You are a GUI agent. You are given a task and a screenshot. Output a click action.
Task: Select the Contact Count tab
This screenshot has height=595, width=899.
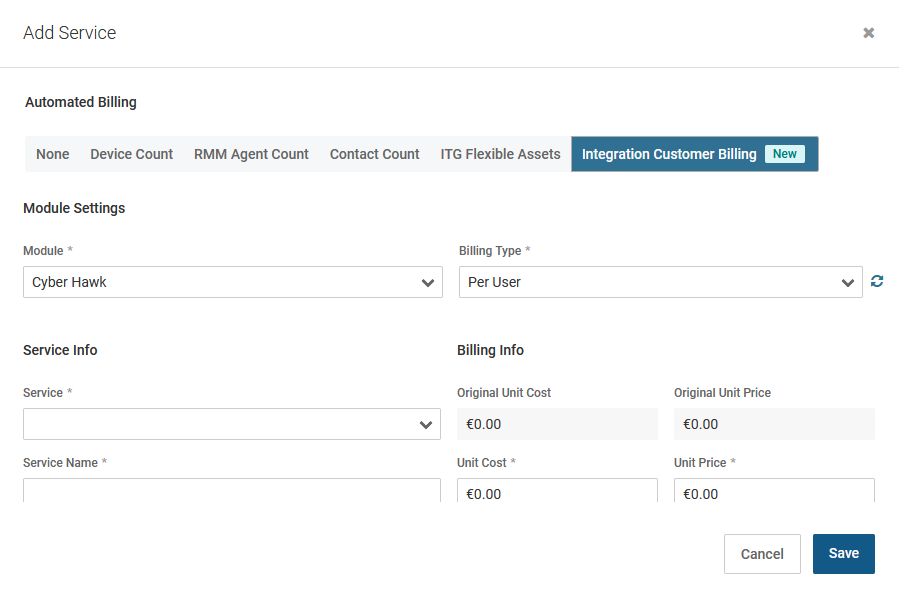coord(374,154)
